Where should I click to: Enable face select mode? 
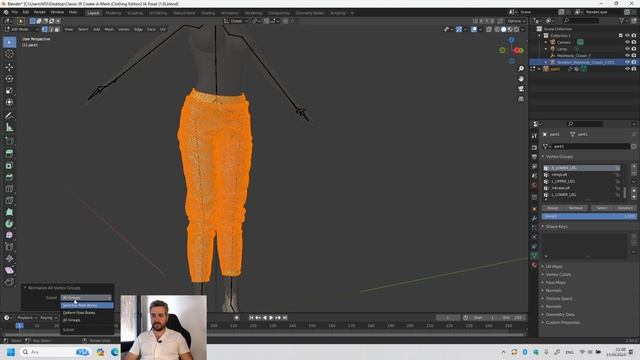click(57, 29)
